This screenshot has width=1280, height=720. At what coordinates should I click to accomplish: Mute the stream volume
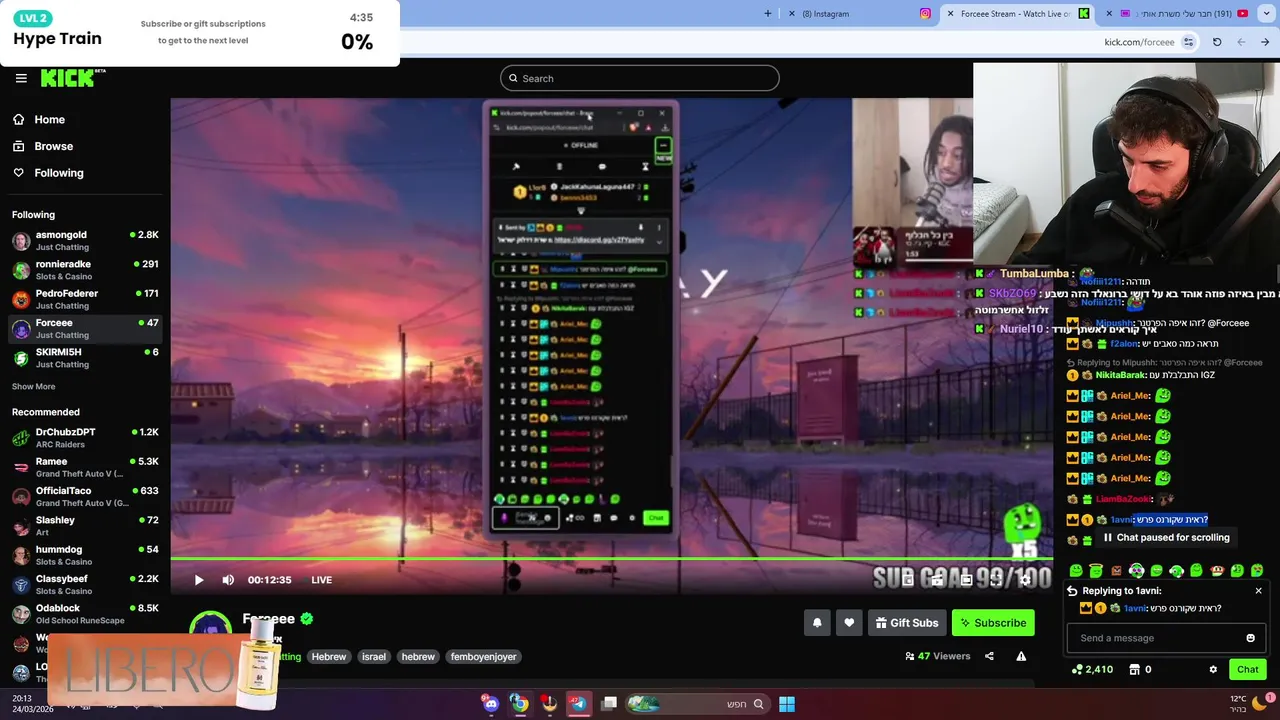228,580
